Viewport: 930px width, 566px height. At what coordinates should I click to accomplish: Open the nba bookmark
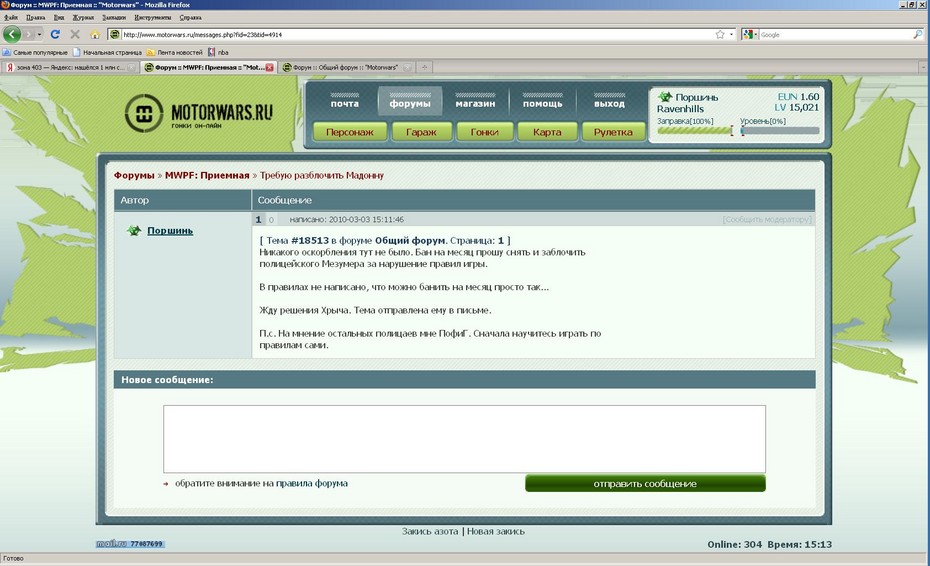(x=218, y=52)
